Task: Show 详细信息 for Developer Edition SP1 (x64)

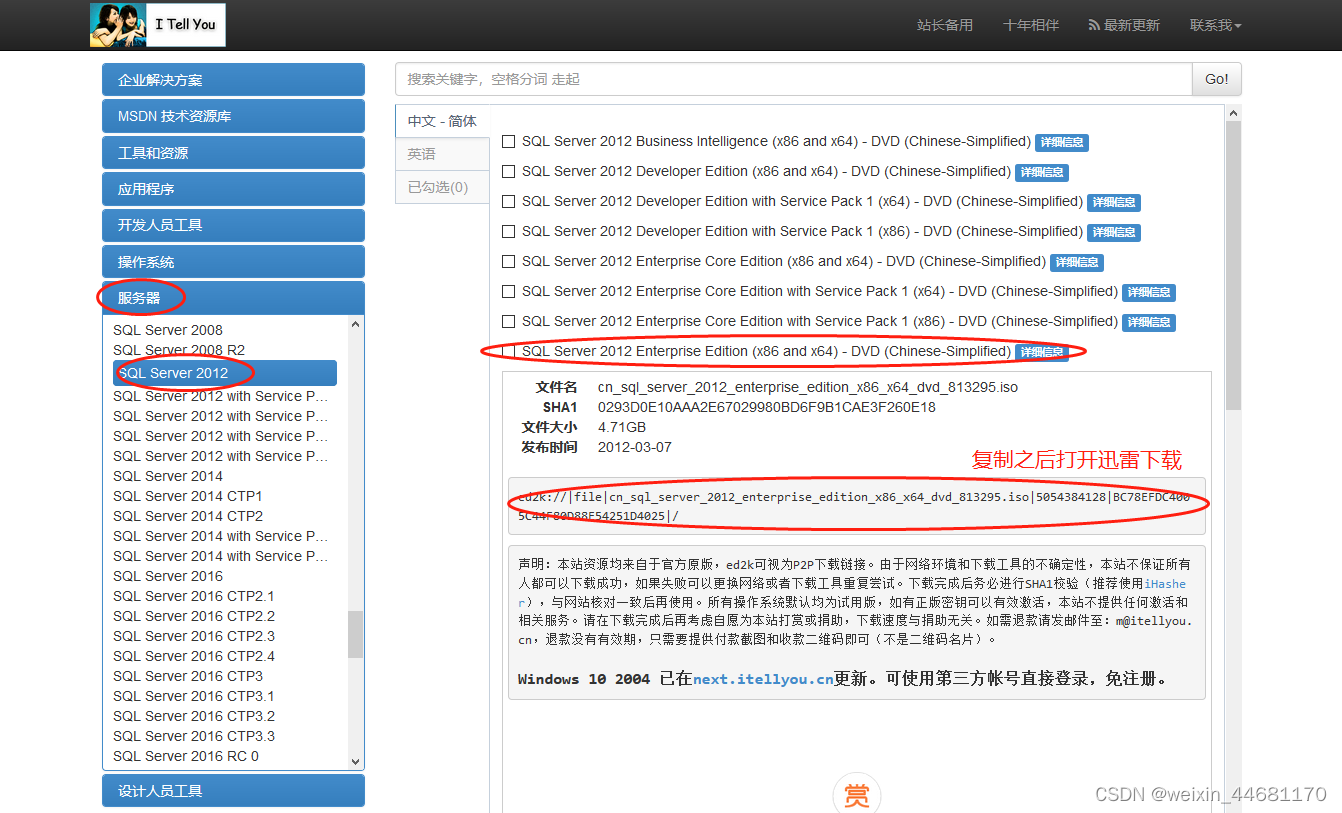Action: pos(1113,202)
